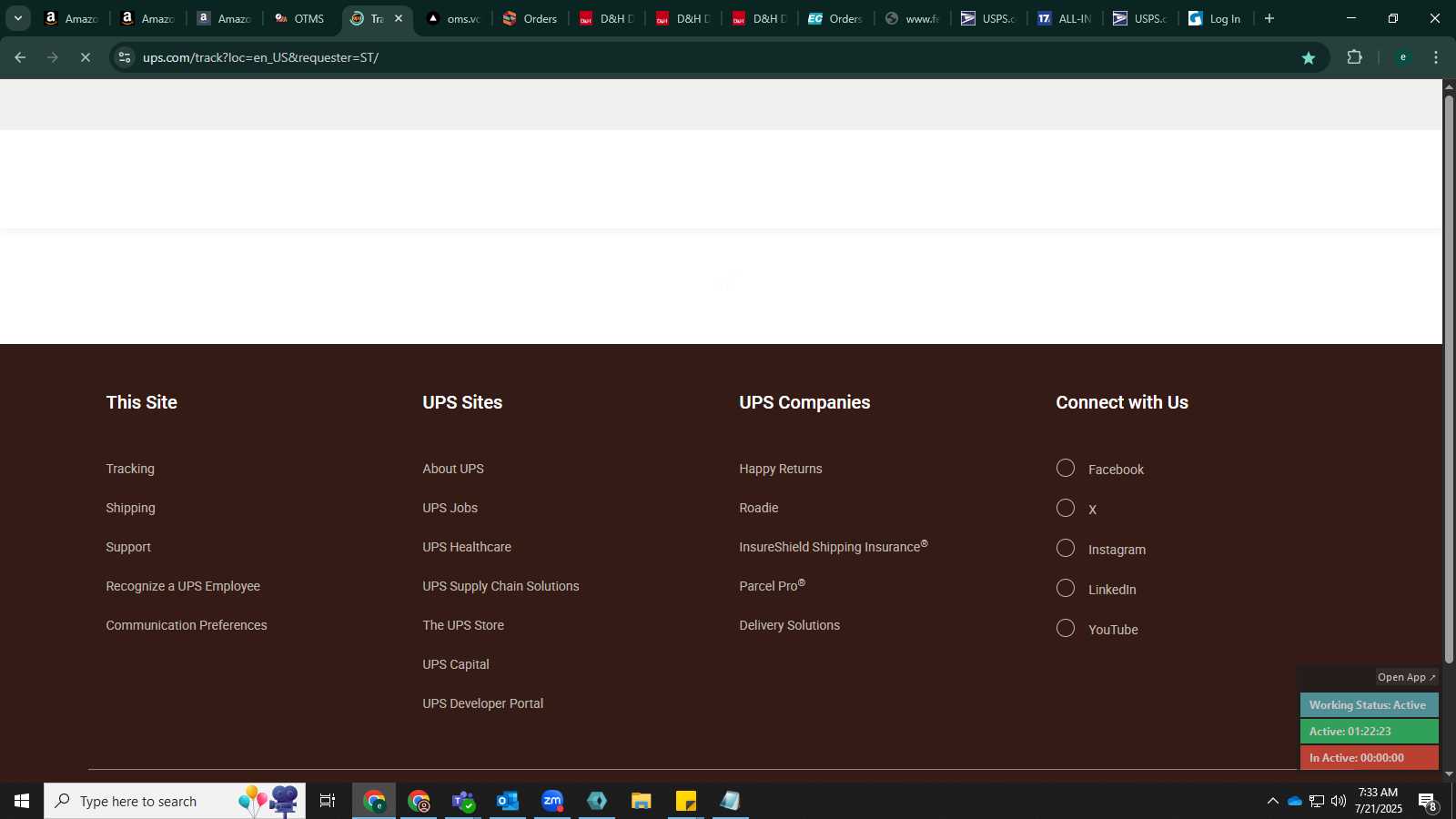
Task: Open the OneDrive tray icon
Action: (1295, 801)
